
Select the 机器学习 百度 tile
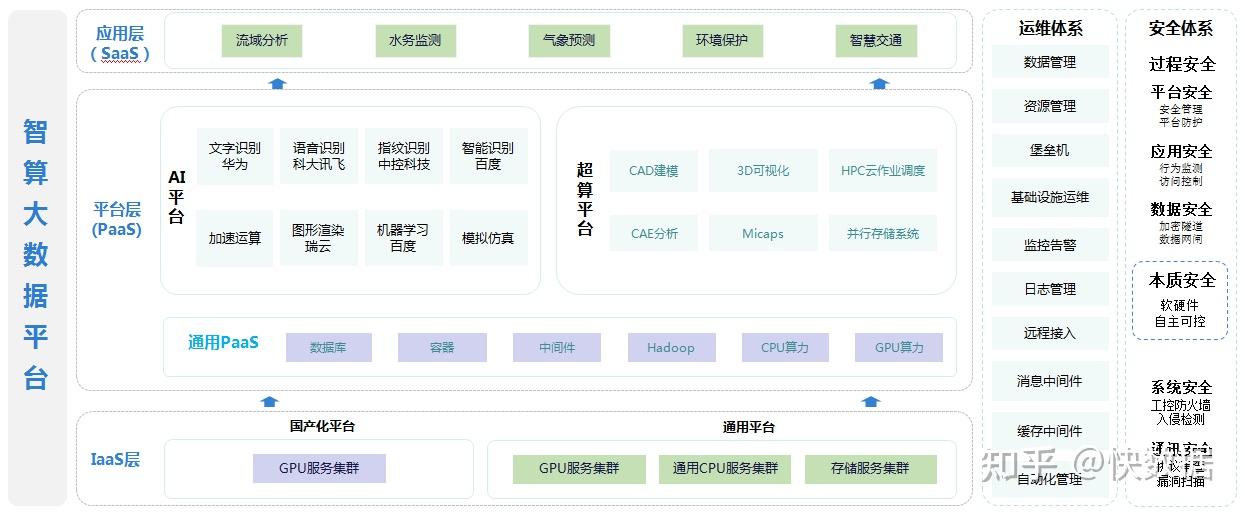click(x=404, y=238)
